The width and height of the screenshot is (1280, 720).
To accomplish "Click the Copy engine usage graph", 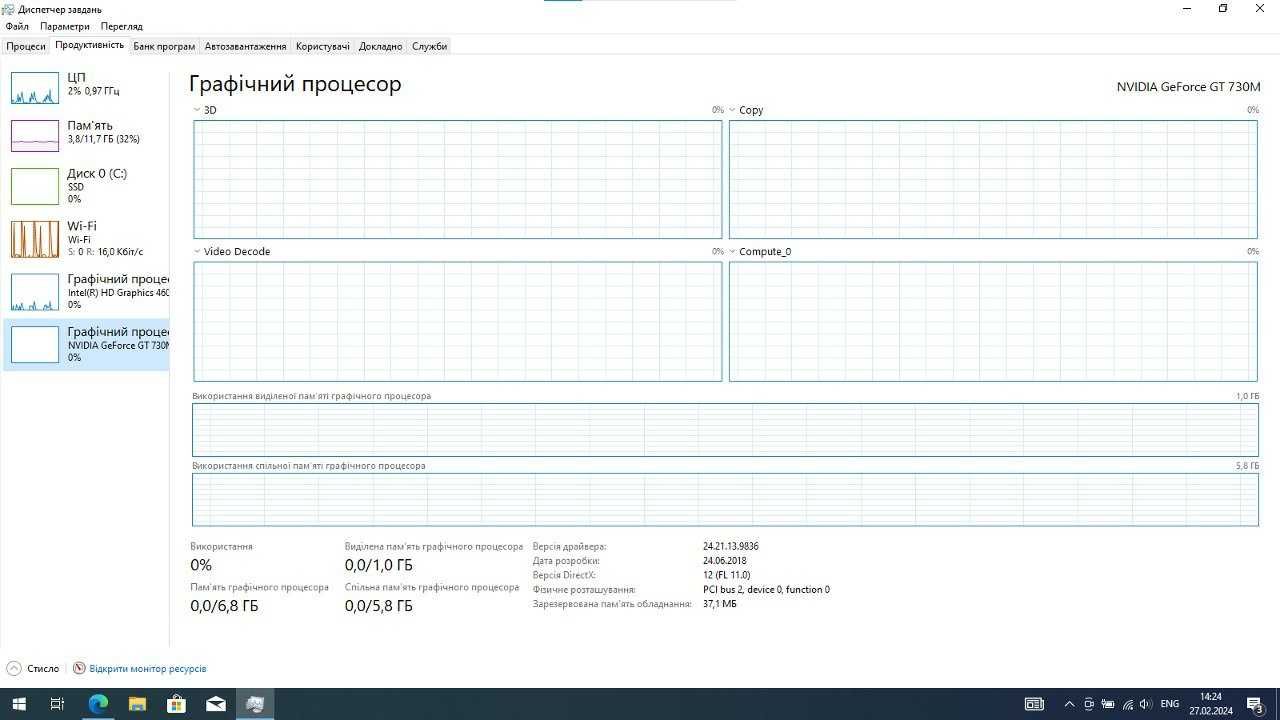I will (993, 179).
